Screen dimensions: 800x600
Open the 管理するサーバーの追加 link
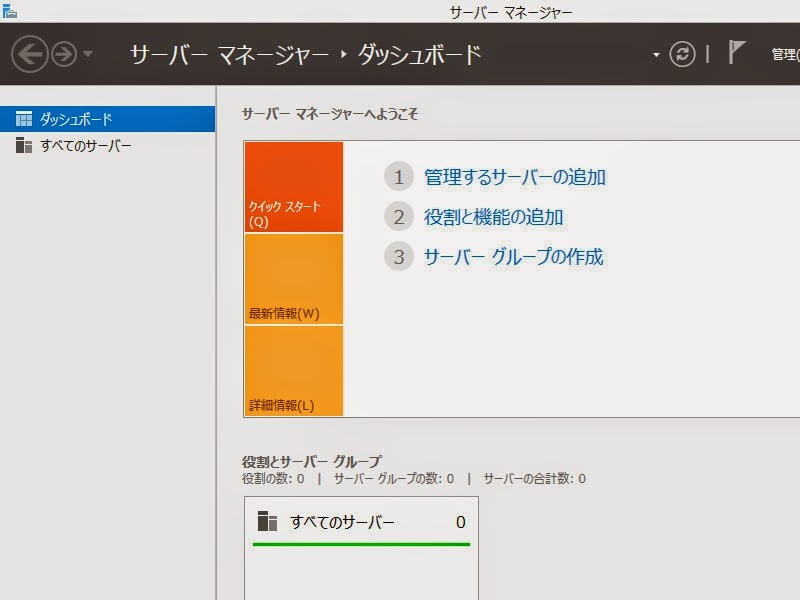[515, 177]
